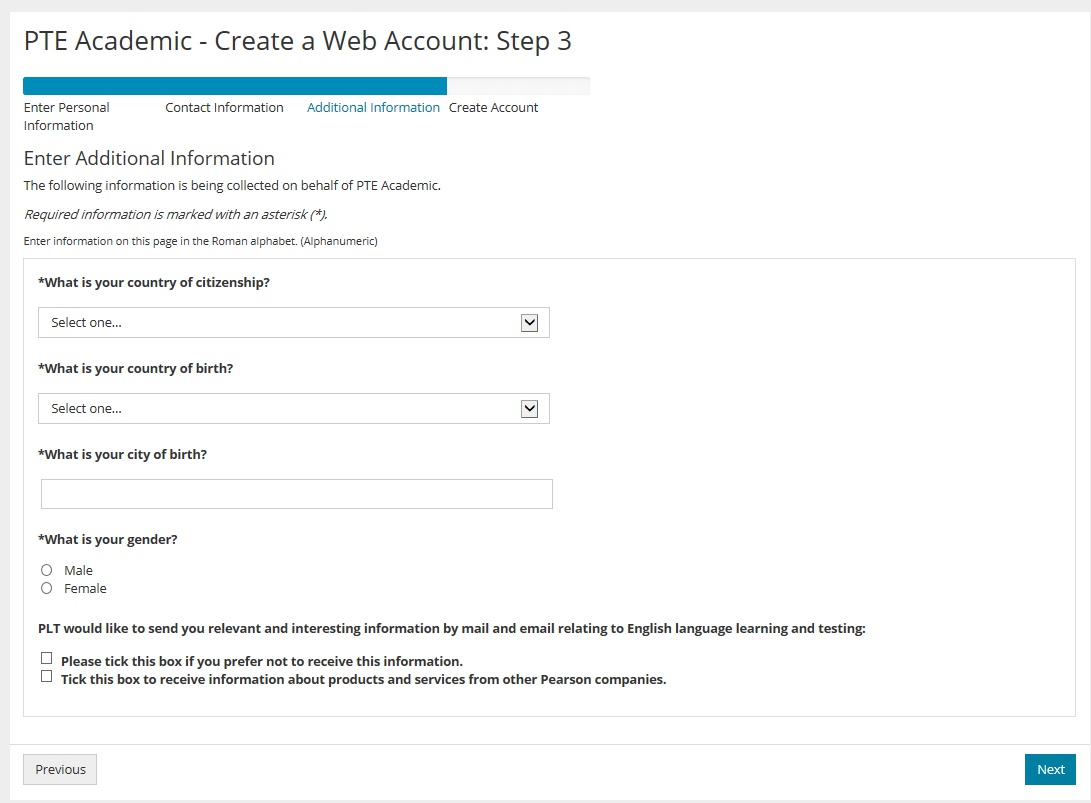The image size is (1091, 803).
Task: Jump to the Create Account step
Action: tap(493, 108)
